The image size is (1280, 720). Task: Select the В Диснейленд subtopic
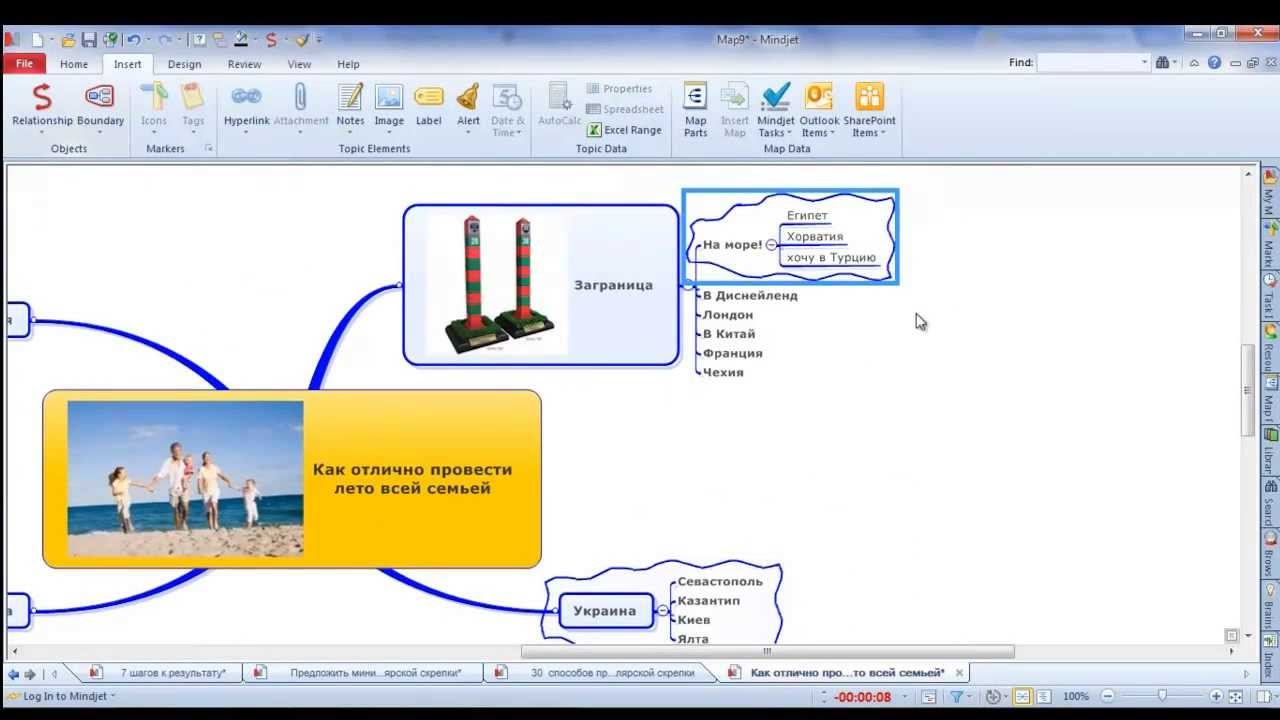pos(750,295)
